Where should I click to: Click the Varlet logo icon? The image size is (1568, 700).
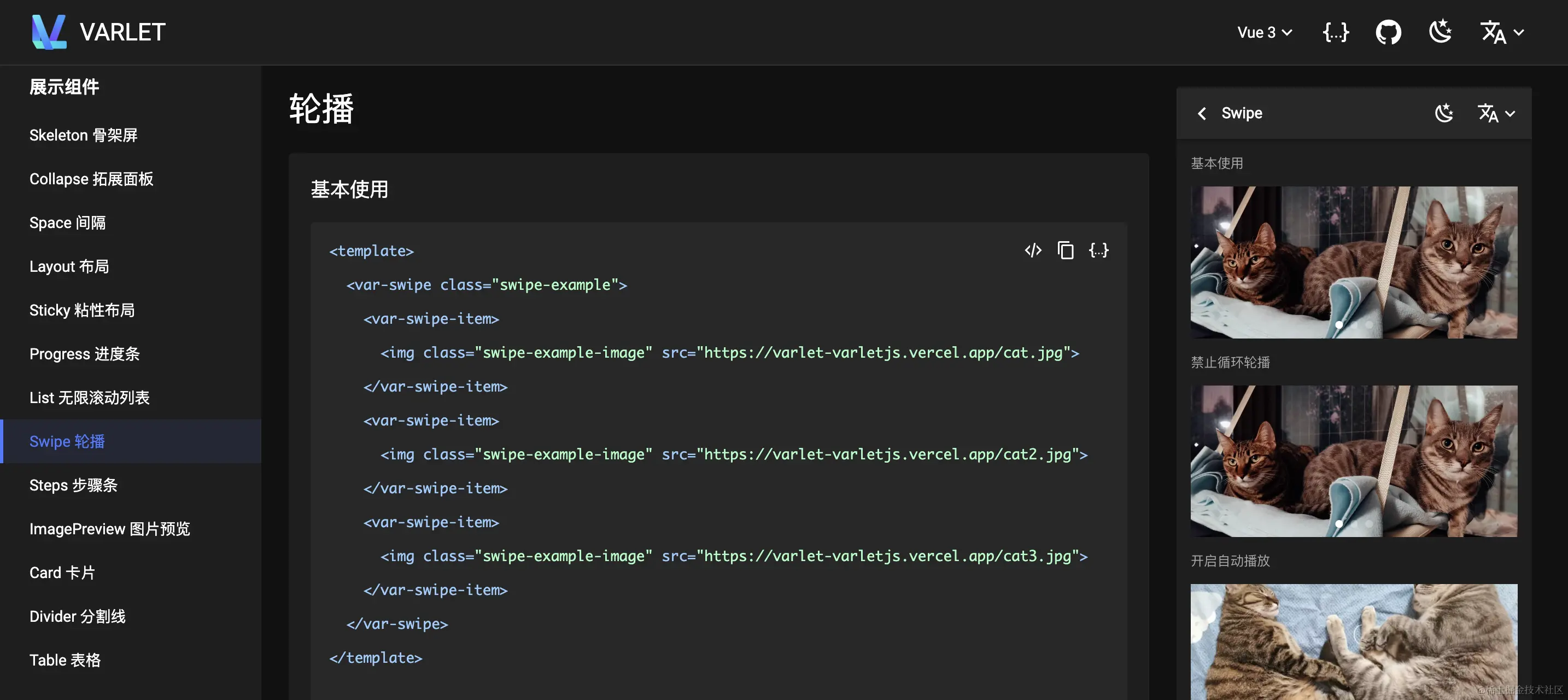click(x=49, y=32)
